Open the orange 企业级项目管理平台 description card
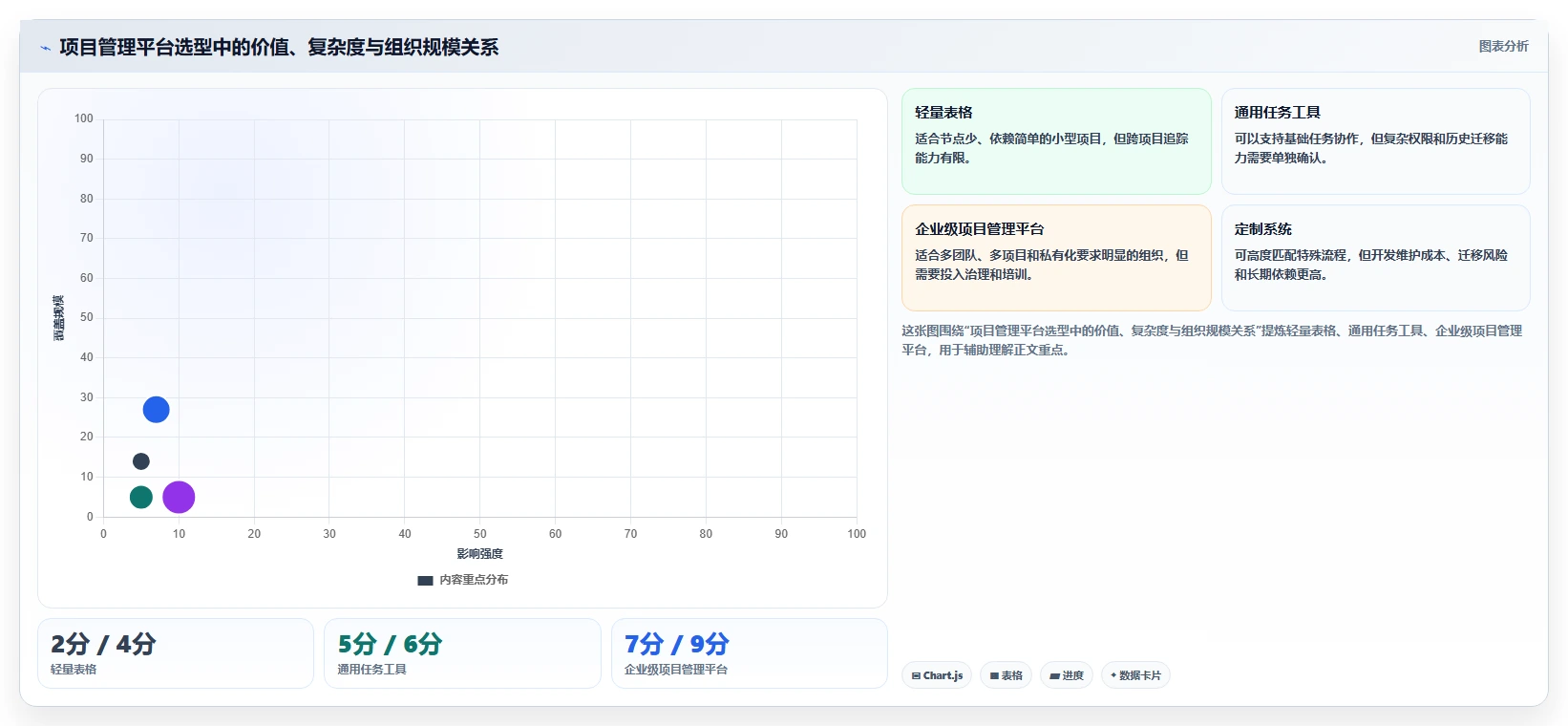The width and height of the screenshot is (1568, 726). [x=1056, y=258]
